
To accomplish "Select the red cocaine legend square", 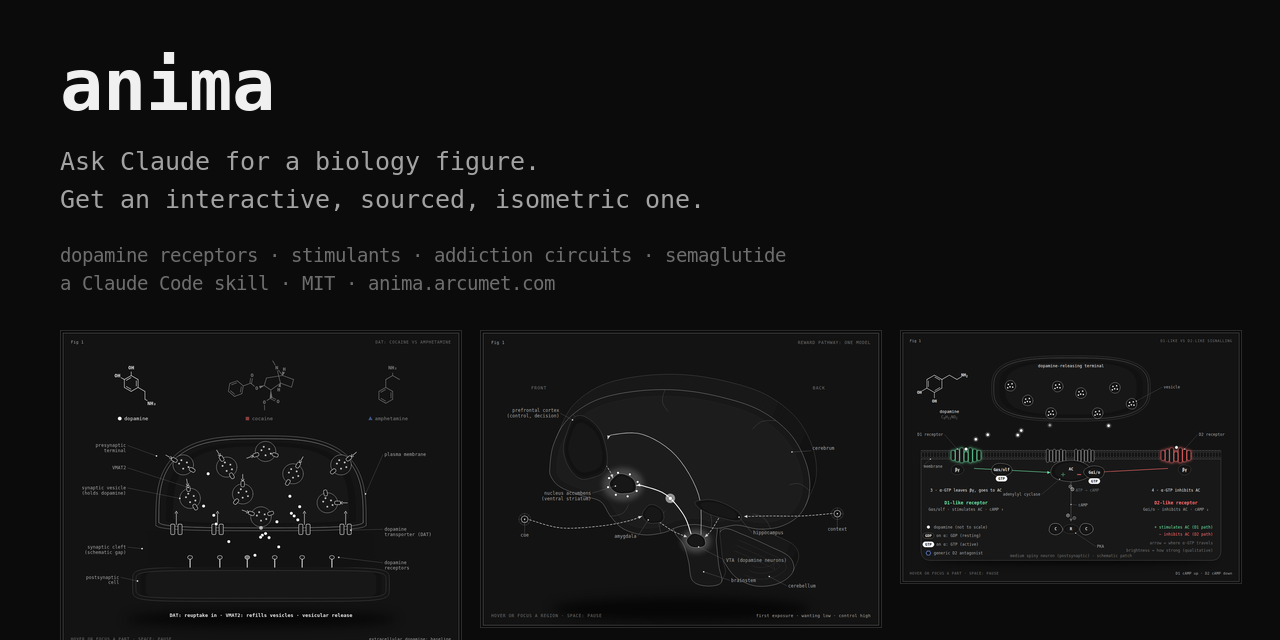I will pos(247,418).
